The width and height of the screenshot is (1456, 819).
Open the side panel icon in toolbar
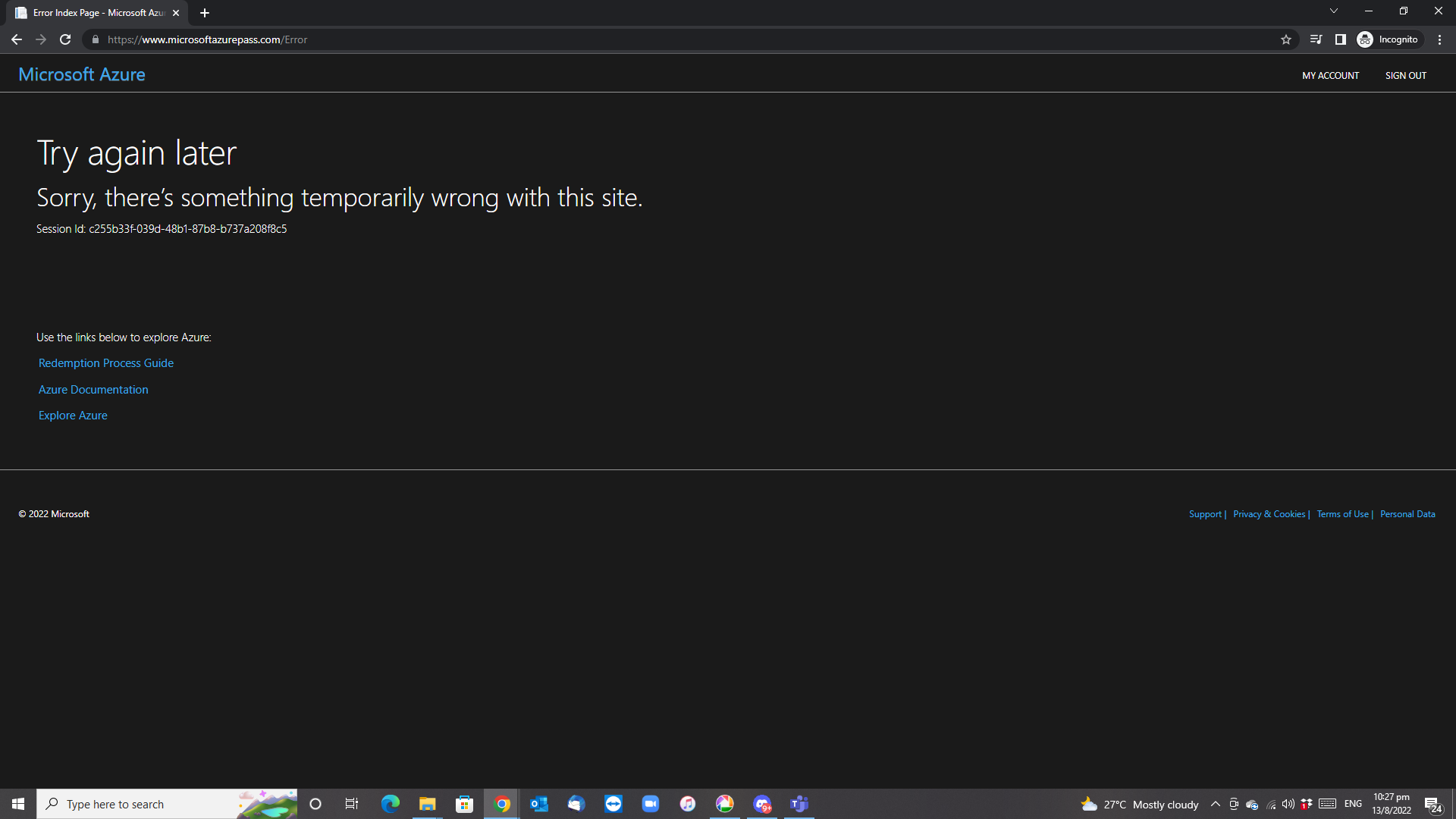[x=1340, y=39]
